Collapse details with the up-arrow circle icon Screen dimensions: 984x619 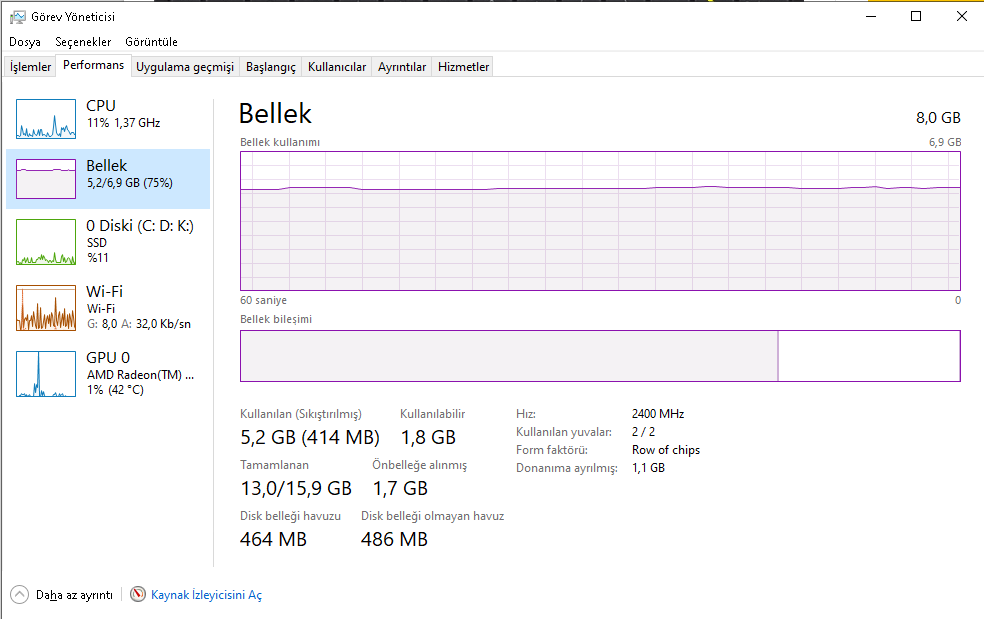coord(20,595)
